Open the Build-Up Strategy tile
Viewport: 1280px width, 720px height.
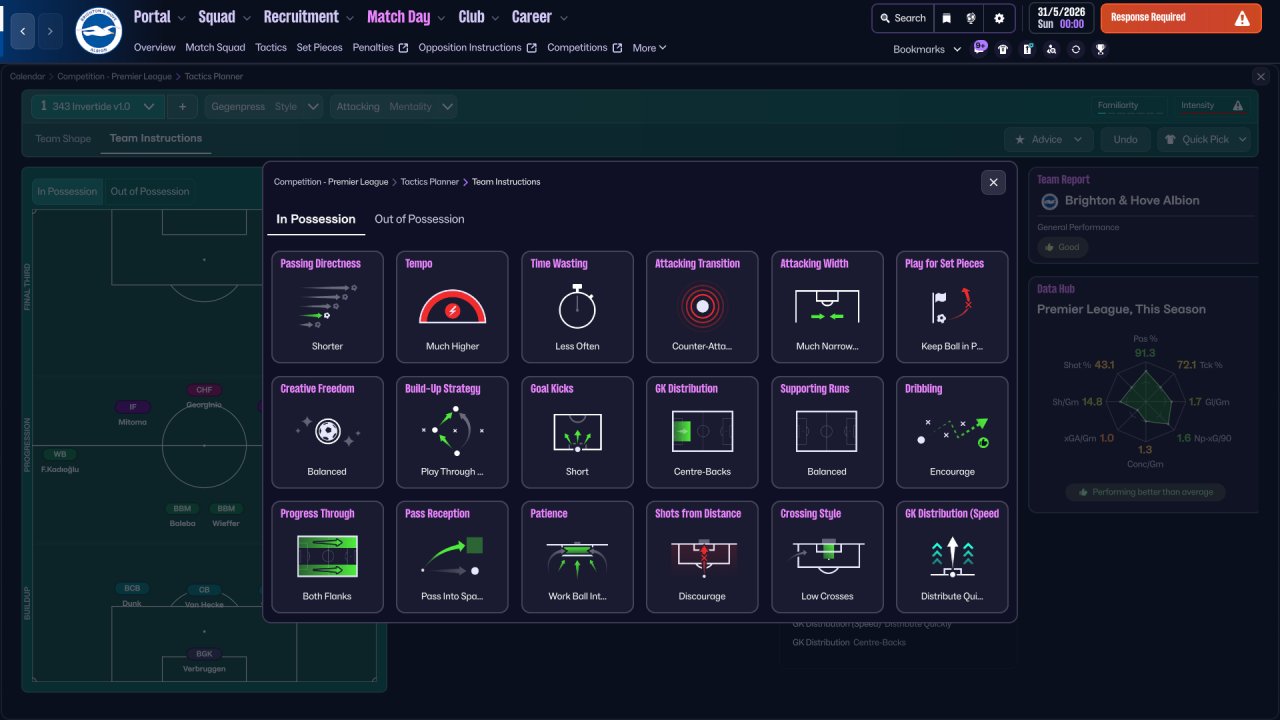point(452,432)
